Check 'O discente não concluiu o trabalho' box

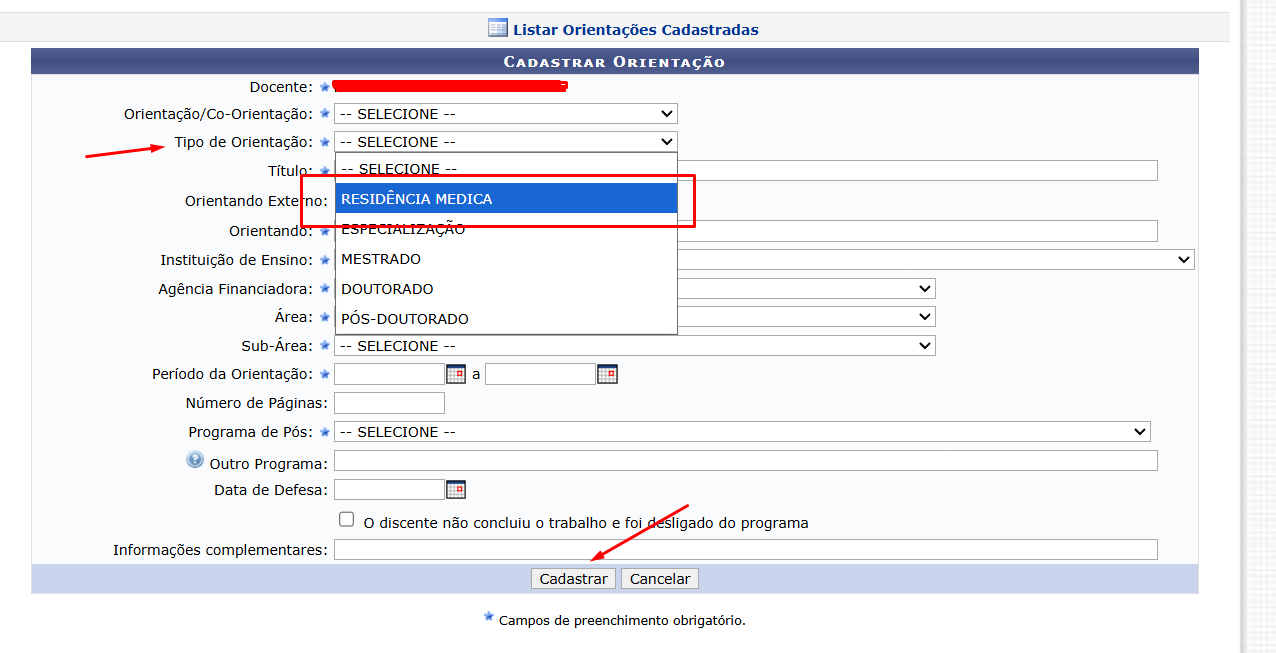(347, 520)
